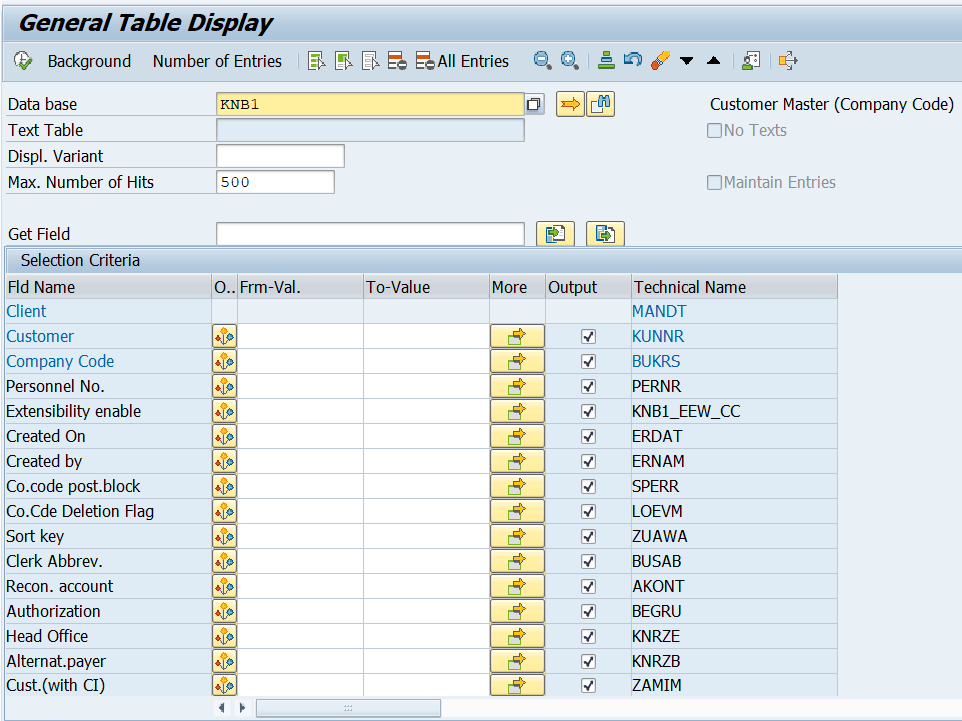Viewport: 962px width, 721px height.
Task: Open selection option for Alternat.payer row
Action: pos(225,661)
